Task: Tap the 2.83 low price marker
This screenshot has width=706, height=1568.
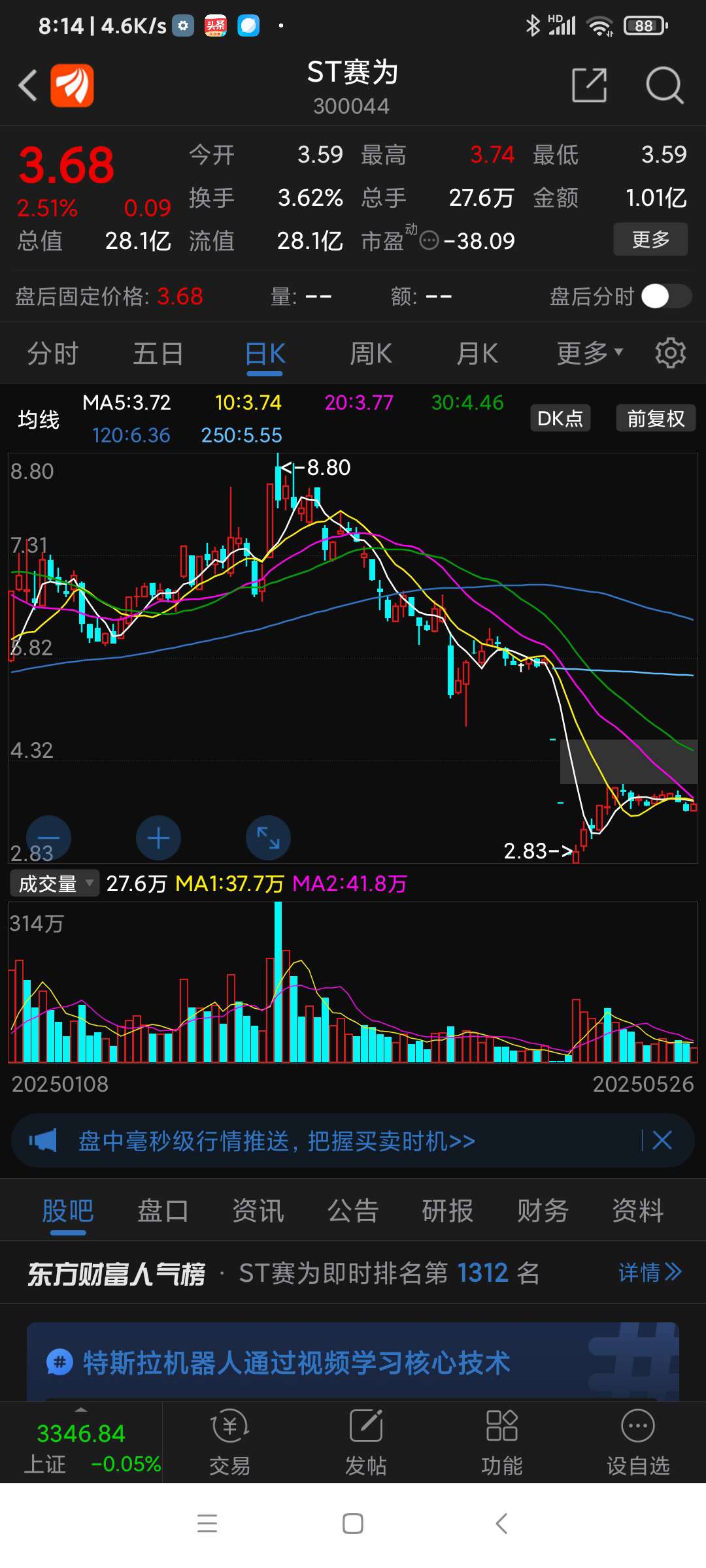Action: pyautogui.click(x=537, y=851)
